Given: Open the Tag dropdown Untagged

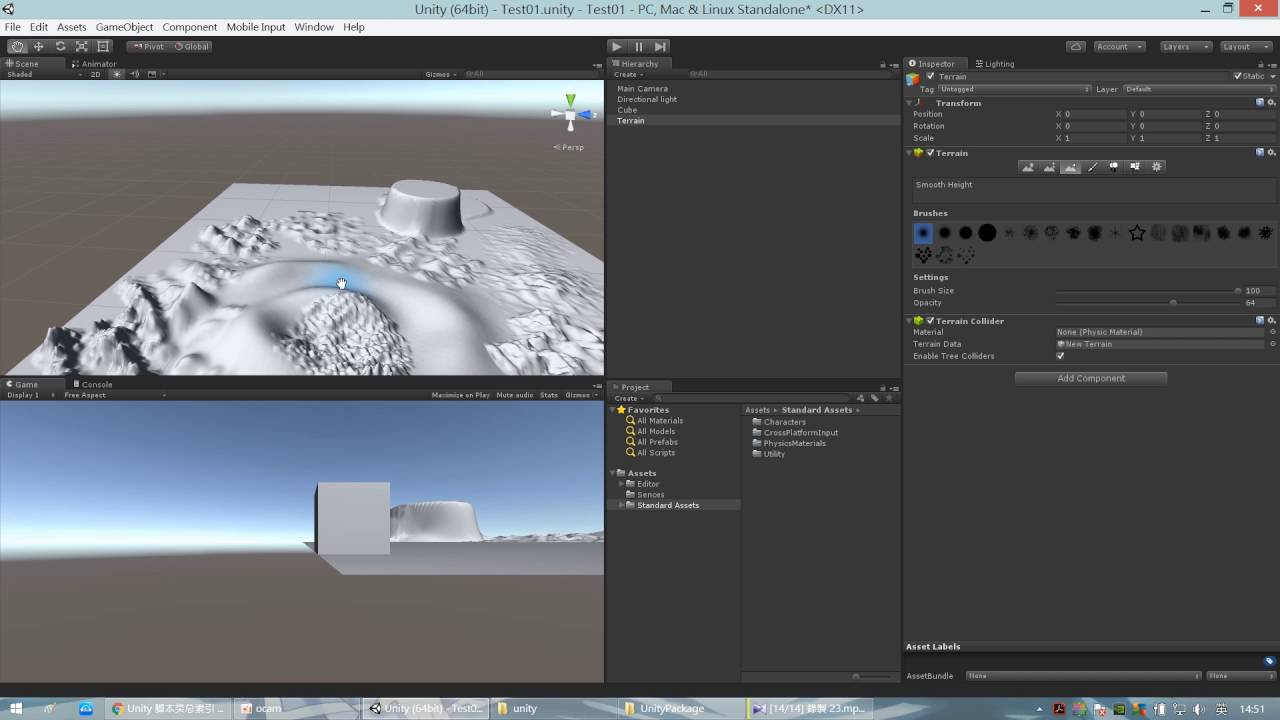Looking at the screenshot, I should coord(1014,89).
